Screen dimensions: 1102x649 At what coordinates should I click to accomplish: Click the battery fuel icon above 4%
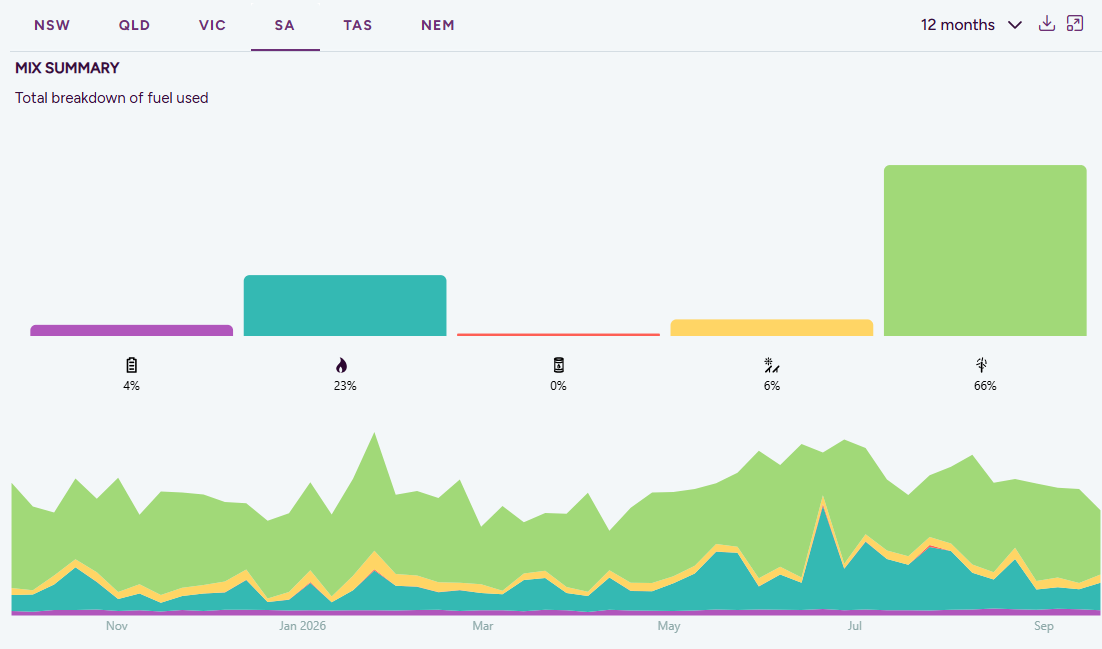tap(131, 365)
